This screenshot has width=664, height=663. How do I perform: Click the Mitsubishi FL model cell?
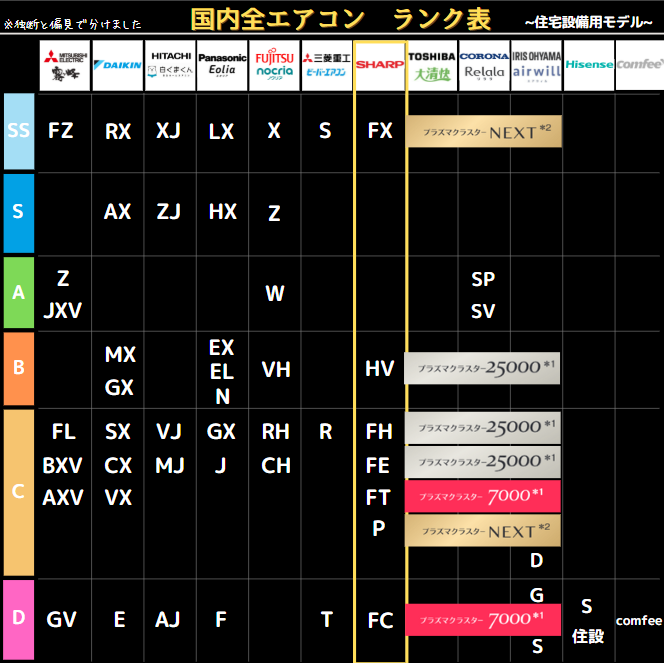point(64,432)
